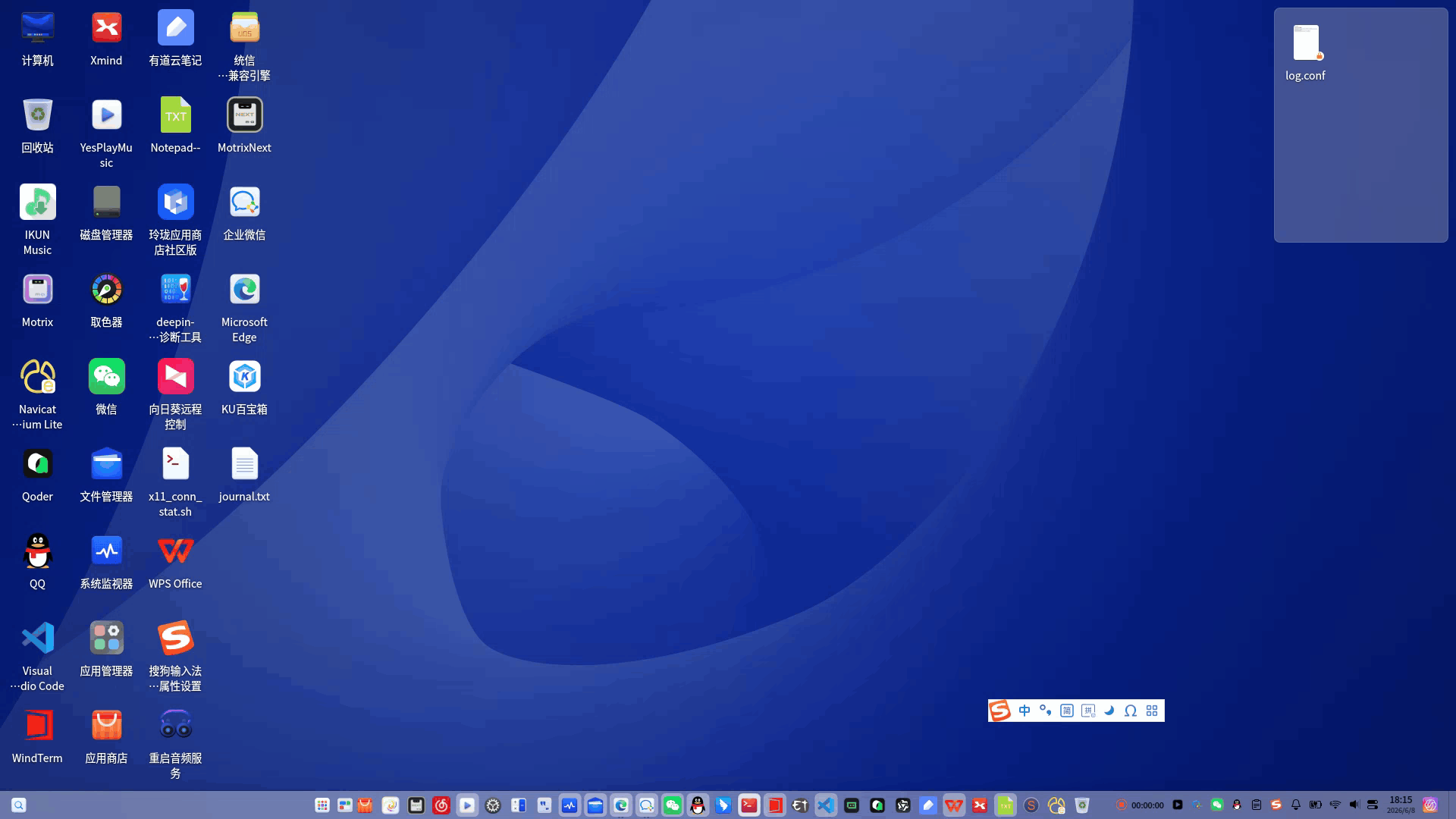1456x819 pixels.
Task: Toggle 简 simplified/traditional in Sogou bar
Action: (x=1067, y=711)
